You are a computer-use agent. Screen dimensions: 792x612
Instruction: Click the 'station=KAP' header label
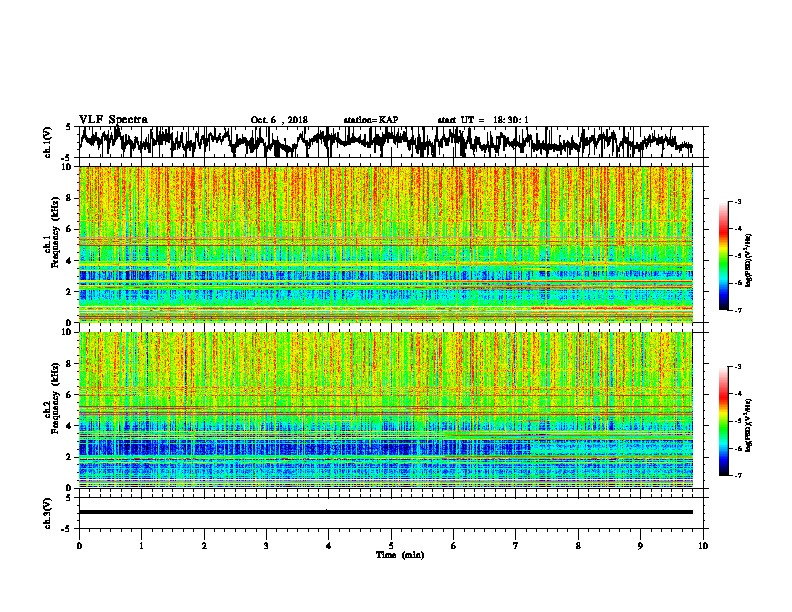pyautogui.click(x=371, y=120)
